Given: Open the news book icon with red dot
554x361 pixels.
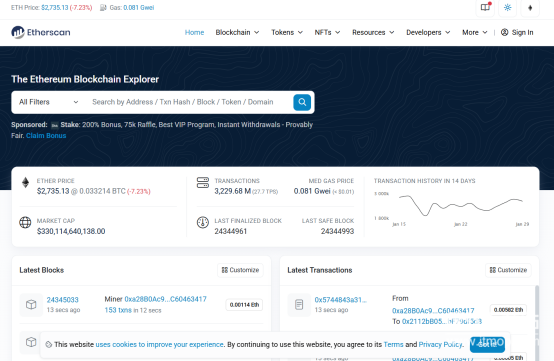Looking at the screenshot, I should 485,7.
